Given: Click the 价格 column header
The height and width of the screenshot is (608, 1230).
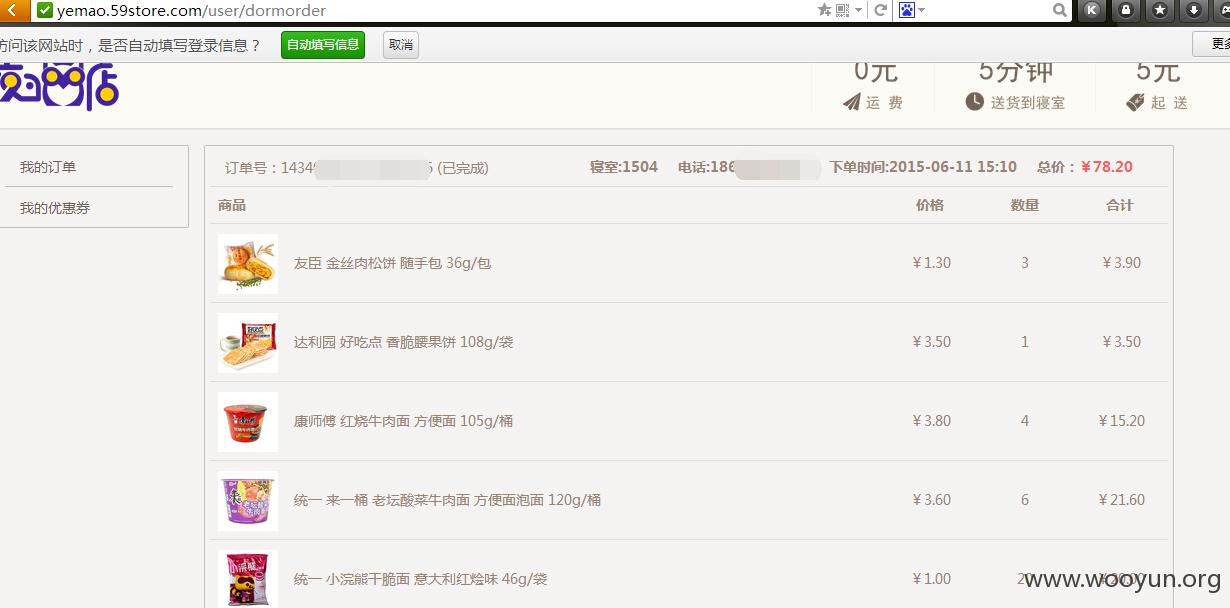Looking at the screenshot, I should click(930, 205).
